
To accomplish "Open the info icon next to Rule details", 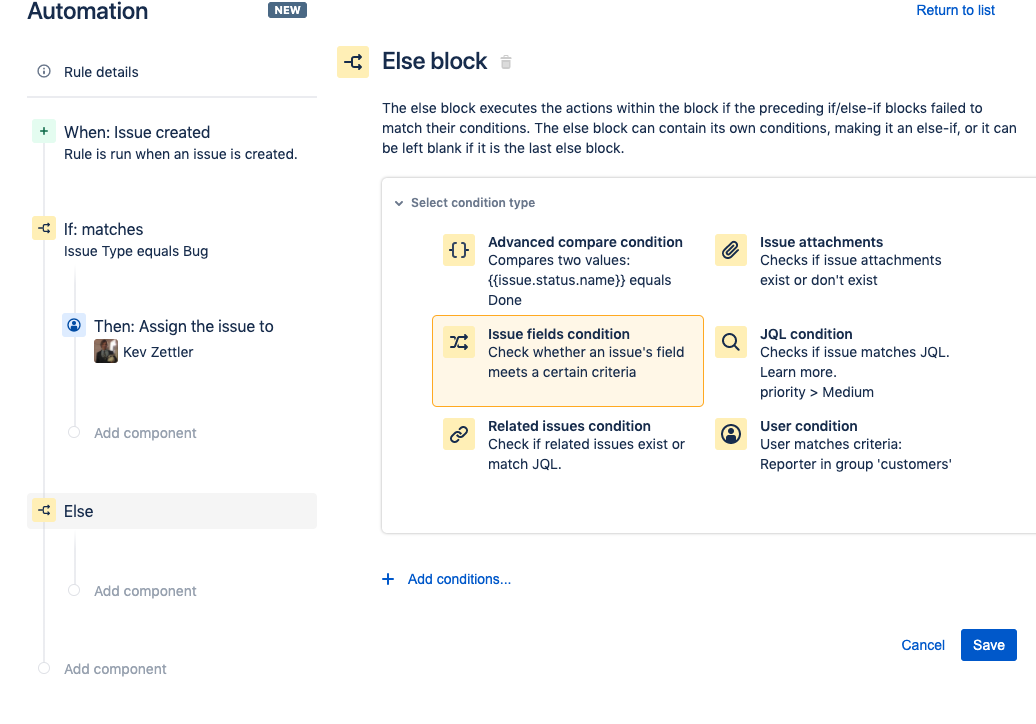I will [x=42, y=71].
